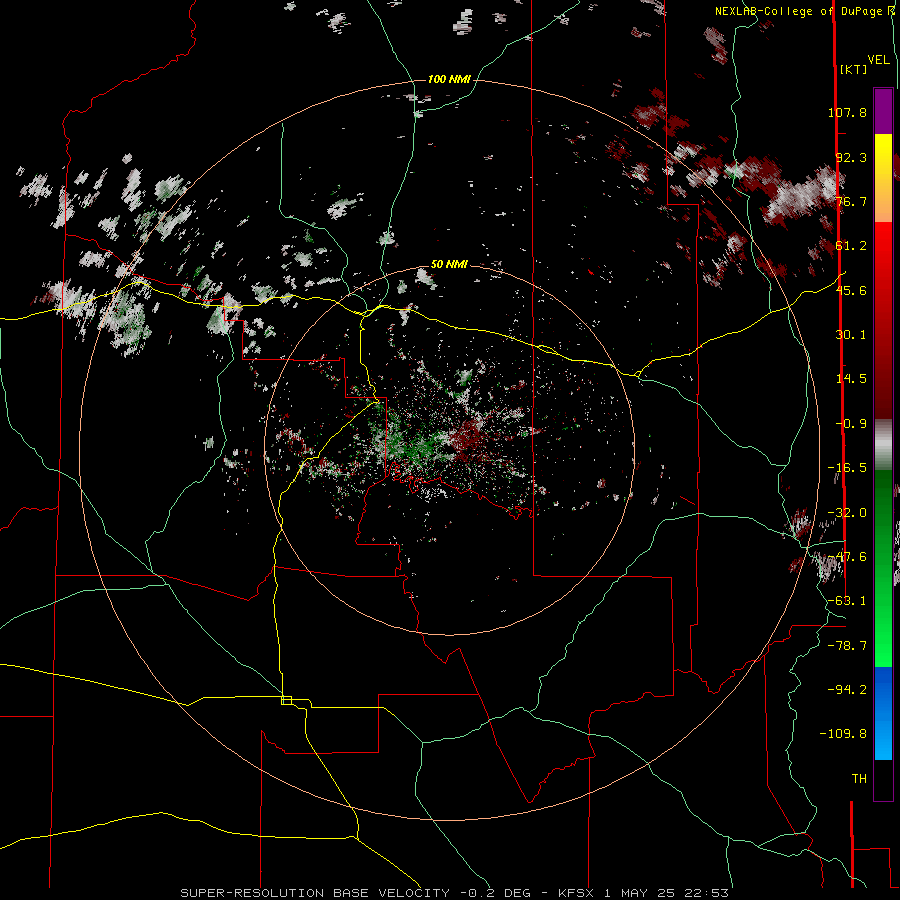Click the 76.7 velocity scale value
This screenshot has width=900, height=900.
click(x=851, y=201)
